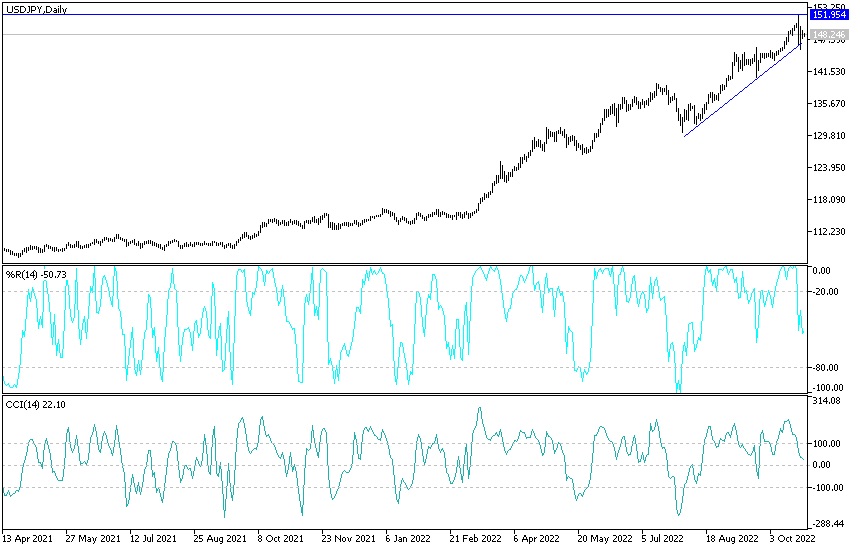Click the 25 Aug 2021 date label
This screenshot has height=550, width=860.
220,538
